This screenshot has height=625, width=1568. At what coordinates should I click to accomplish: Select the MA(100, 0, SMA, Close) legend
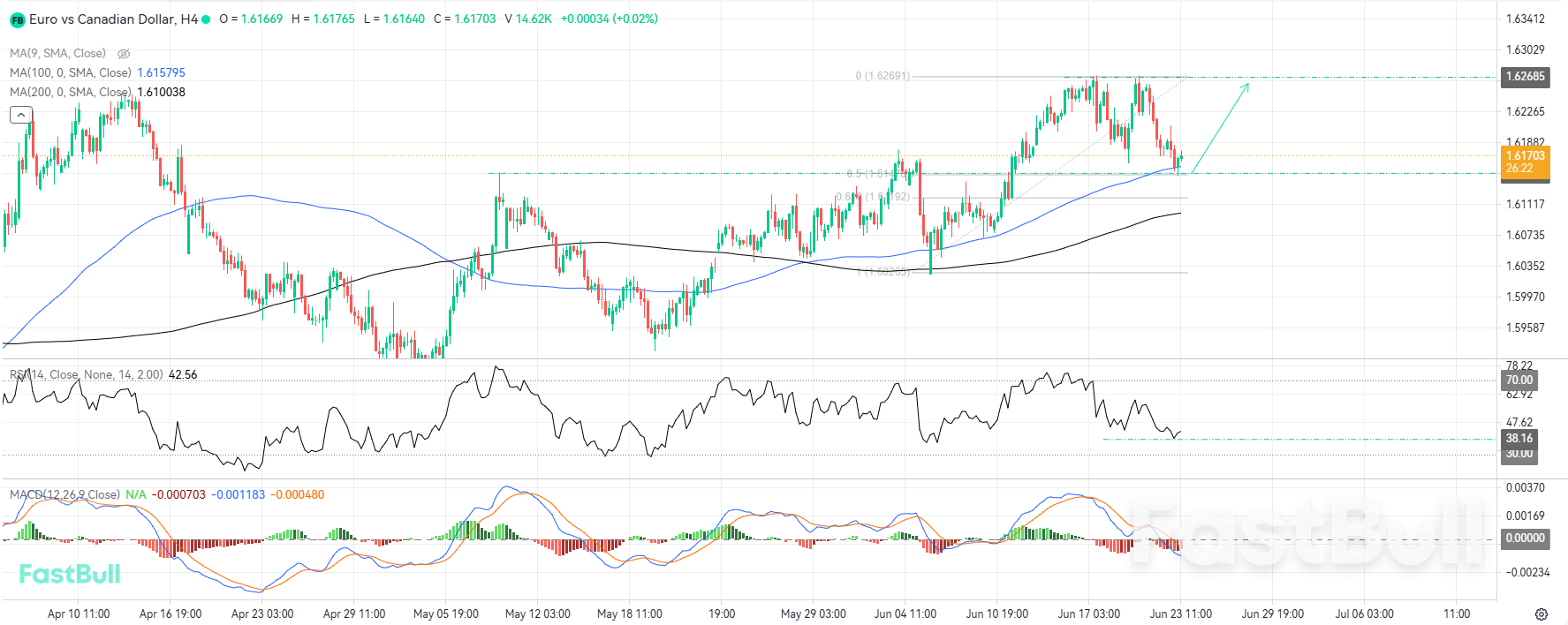pyautogui.click(x=71, y=73)
